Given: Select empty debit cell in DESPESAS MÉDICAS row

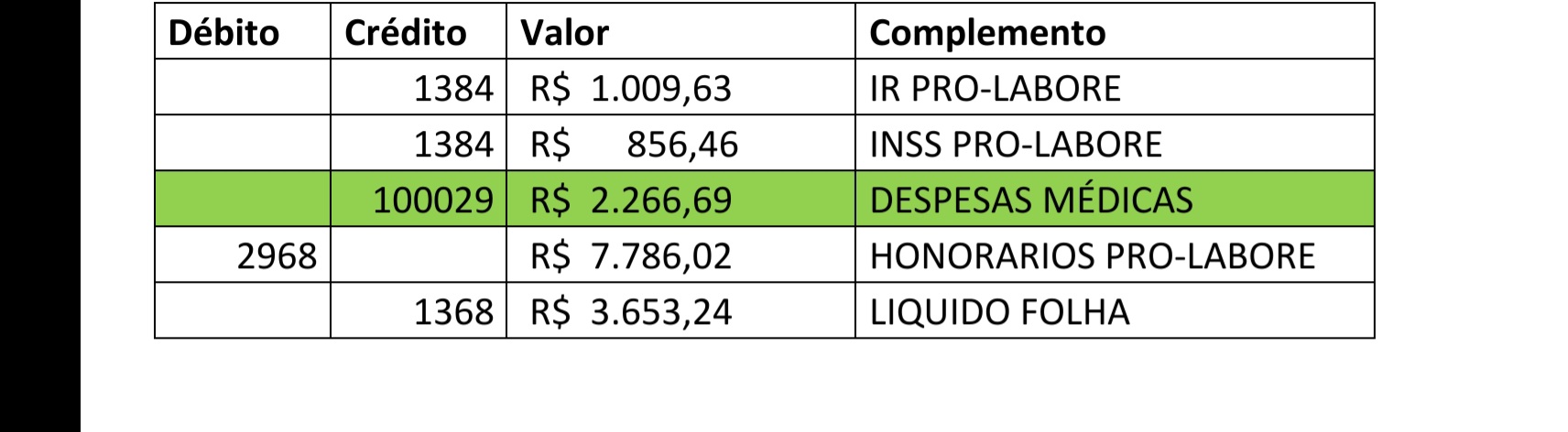Looking at the screenshot, I should [243, 200].
